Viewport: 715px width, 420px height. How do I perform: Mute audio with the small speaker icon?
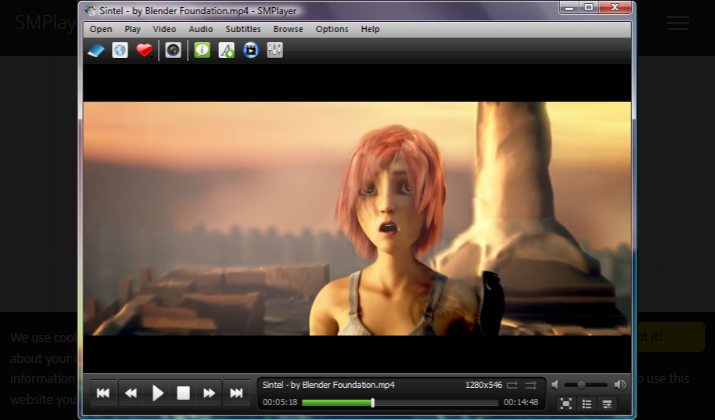click(555, 385)
